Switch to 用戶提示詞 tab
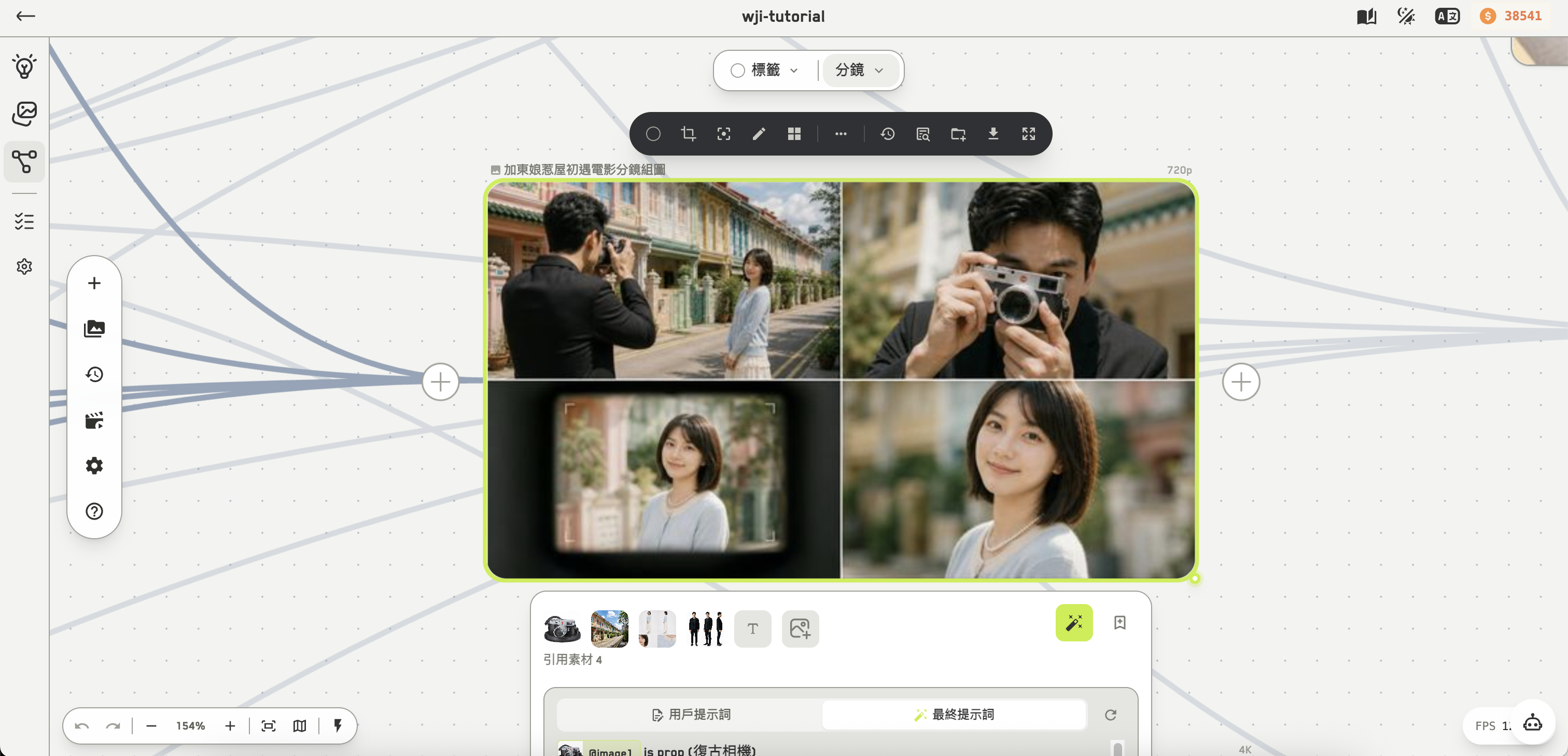This screenshot has width=1568, height=756. [x=690, y=715]
